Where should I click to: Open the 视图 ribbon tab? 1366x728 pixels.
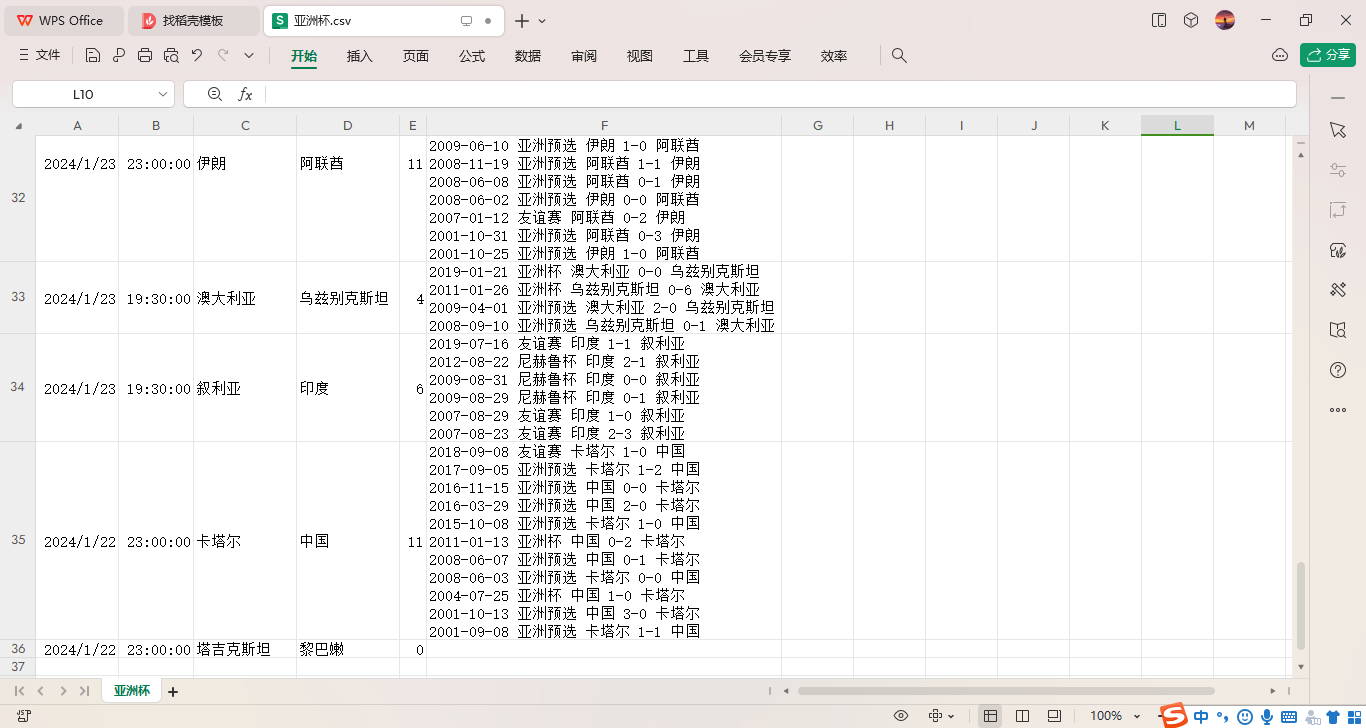(640, 56)
